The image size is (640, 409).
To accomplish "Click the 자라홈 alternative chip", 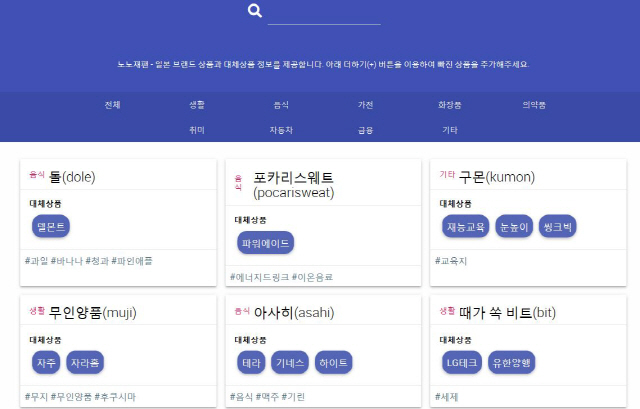I will 85,362.
